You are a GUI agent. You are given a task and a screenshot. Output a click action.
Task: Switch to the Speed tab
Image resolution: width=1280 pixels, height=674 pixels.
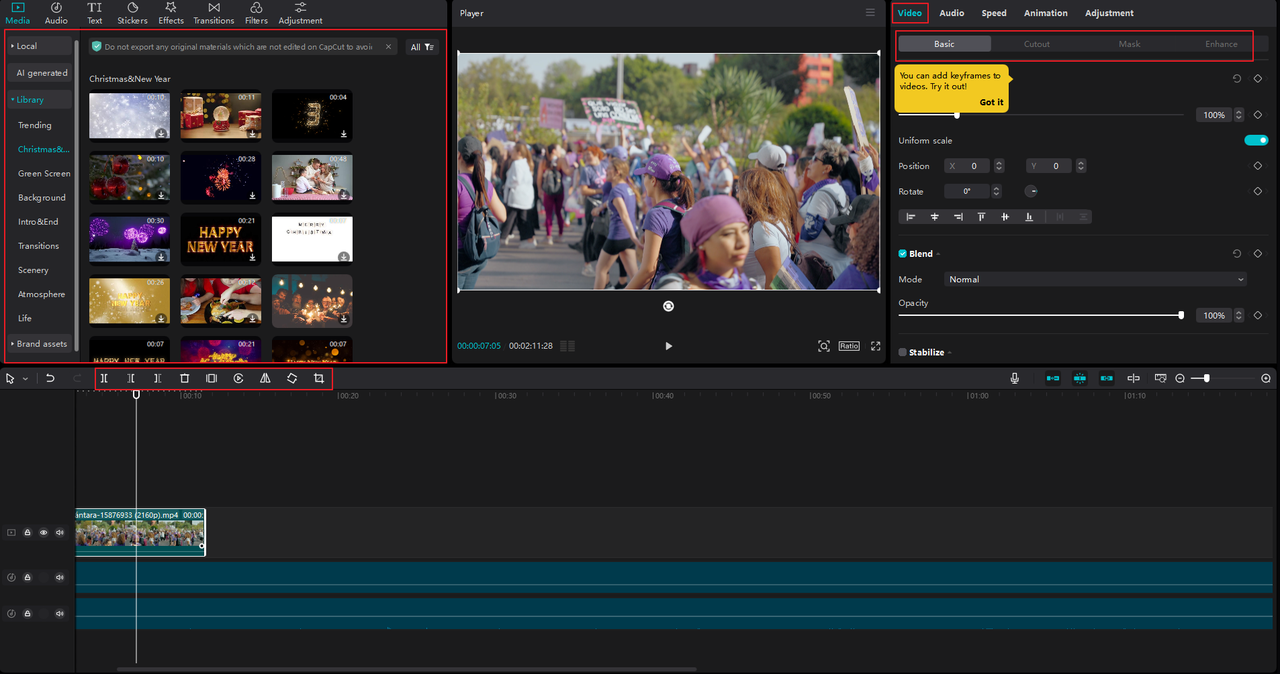click(x=994, y=13)
